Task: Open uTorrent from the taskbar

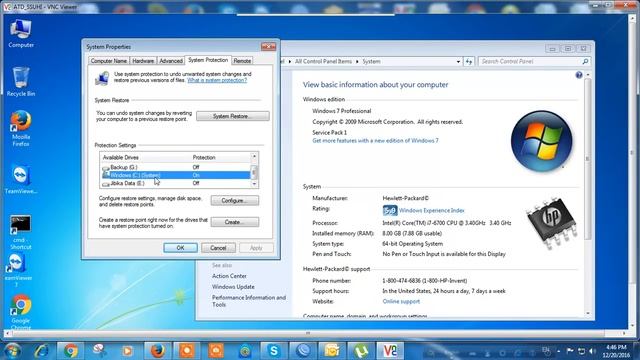Action: (x=361, y=351)
